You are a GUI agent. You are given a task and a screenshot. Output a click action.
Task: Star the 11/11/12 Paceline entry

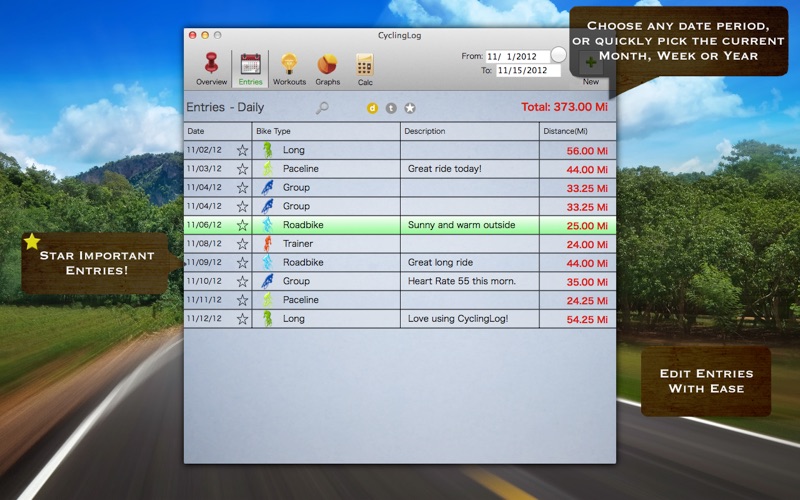point(242,300)
